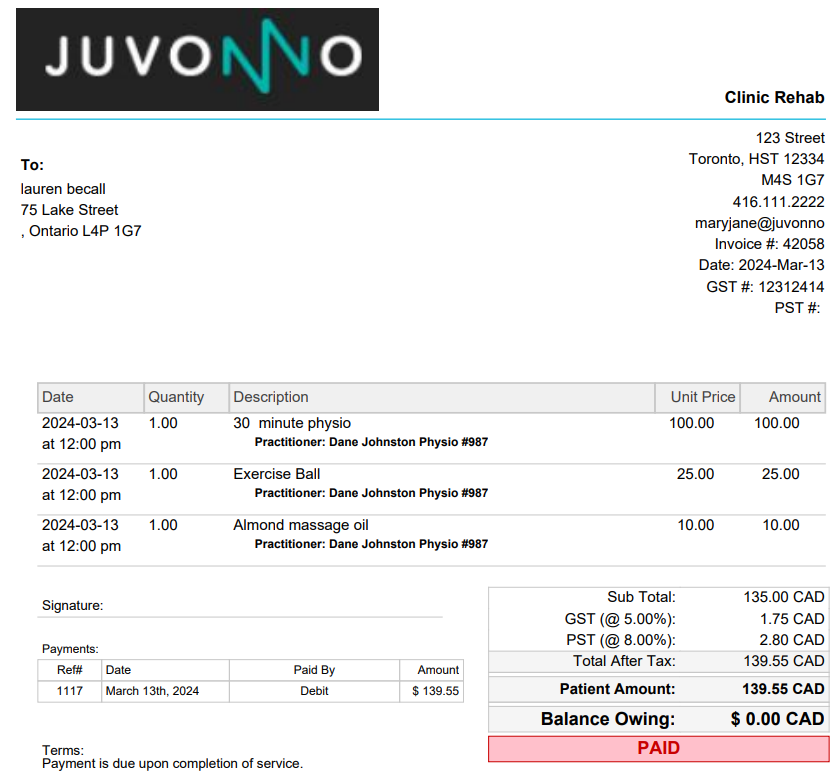The image size is (840, 771).
Task: Select '30 minute physio' description
Action: pyautogui.click(x=292, y=423)
